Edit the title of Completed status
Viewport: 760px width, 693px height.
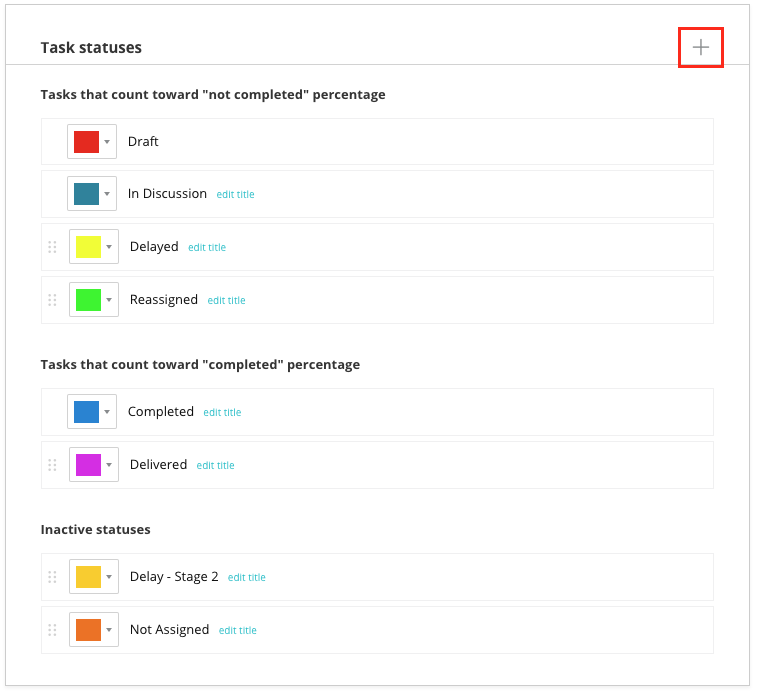click(222, 413)
